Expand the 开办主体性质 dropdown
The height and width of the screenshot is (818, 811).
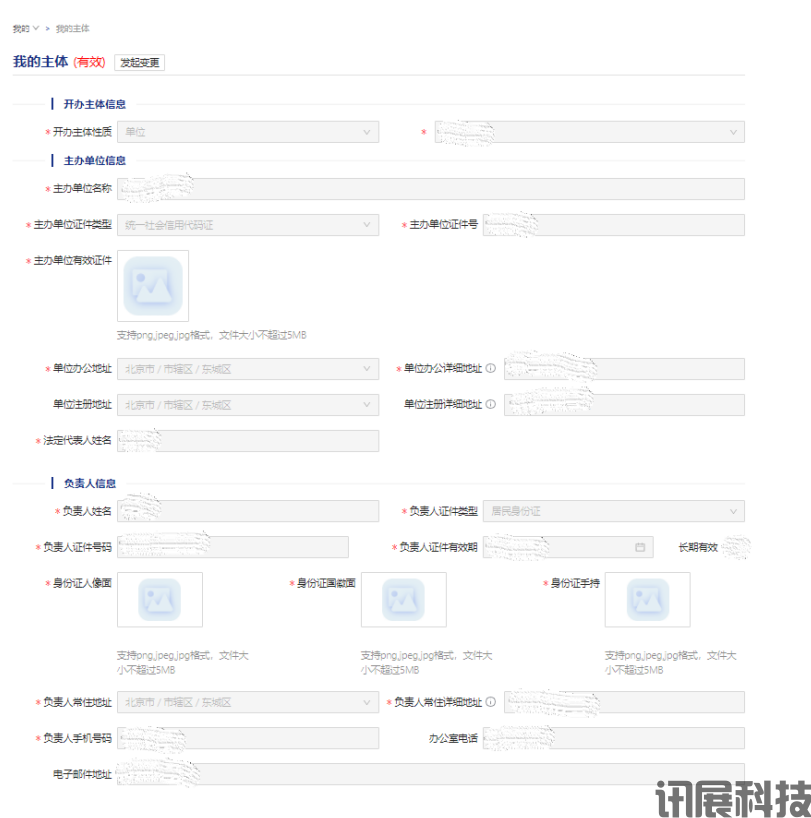(x=247, y=132)
